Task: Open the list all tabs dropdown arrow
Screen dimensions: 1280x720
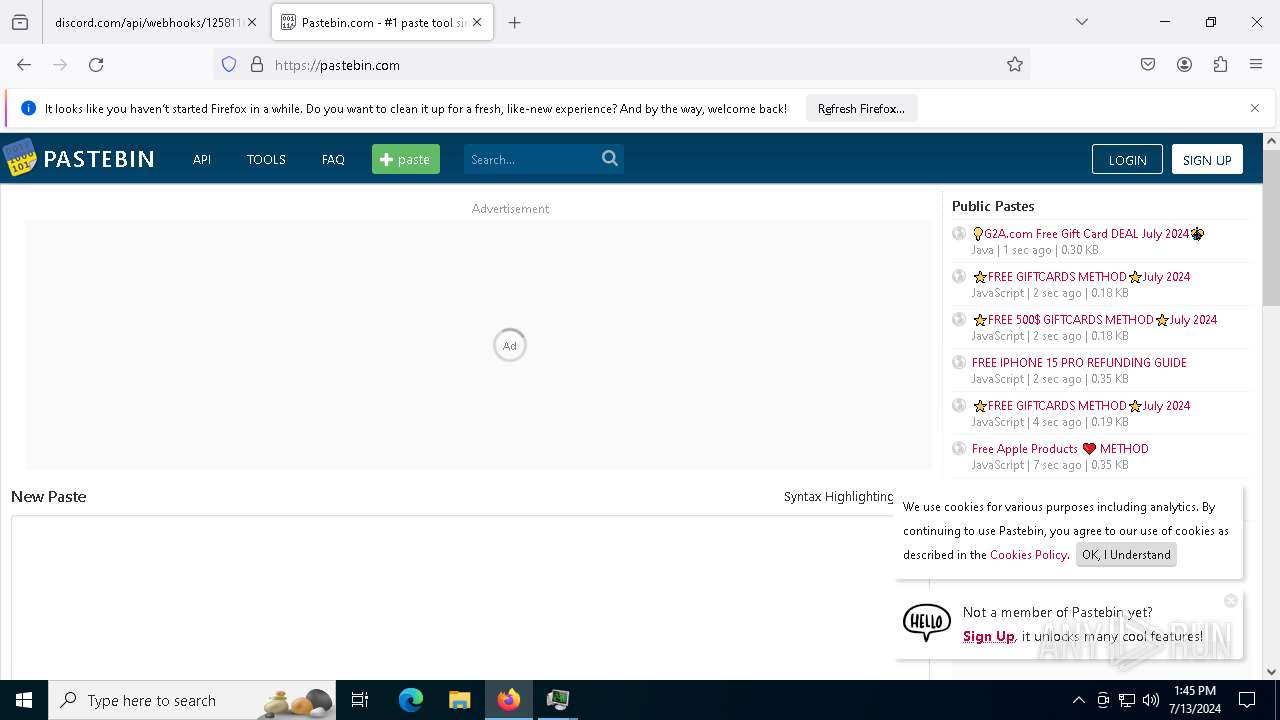Action: [1082, 22]
